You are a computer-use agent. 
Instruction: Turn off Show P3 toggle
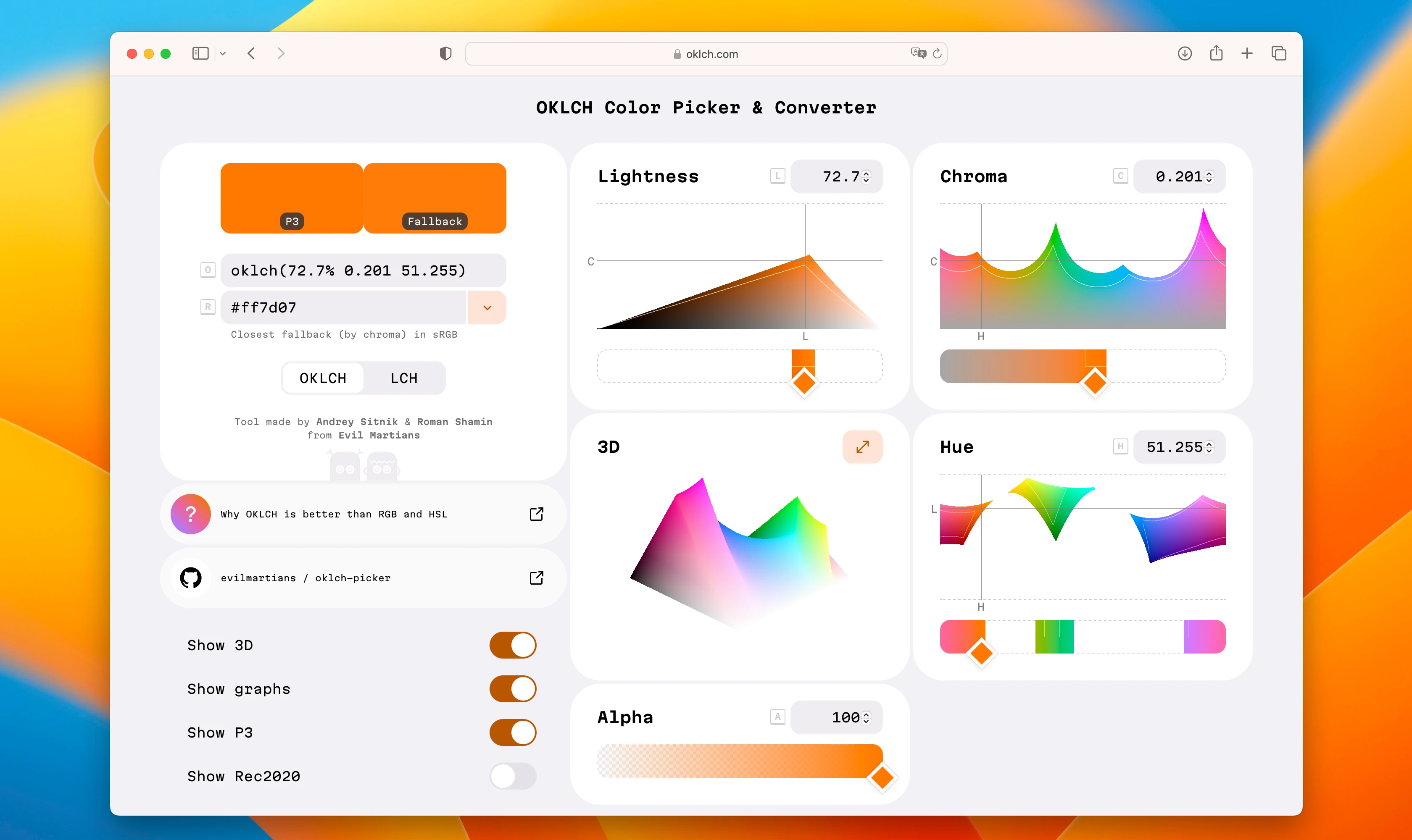pyautogui.click(x=513, y=732)
